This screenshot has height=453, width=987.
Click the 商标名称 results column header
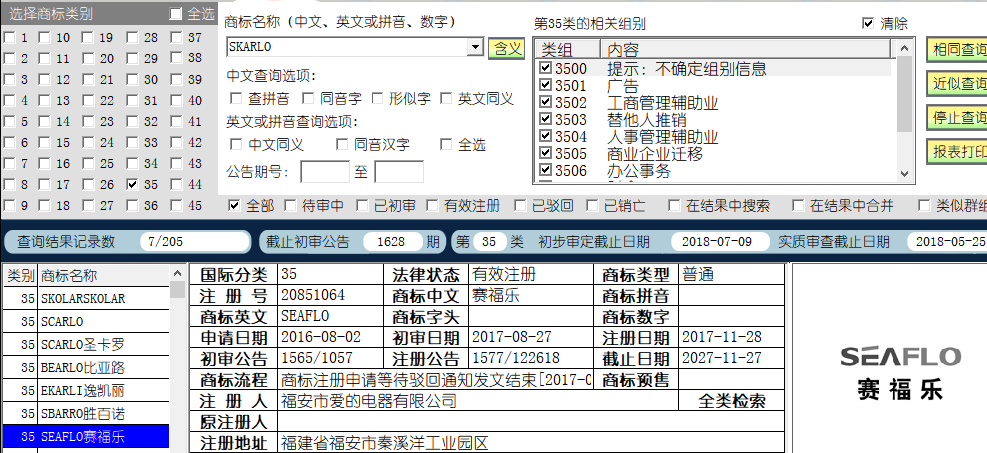point(104,276)
